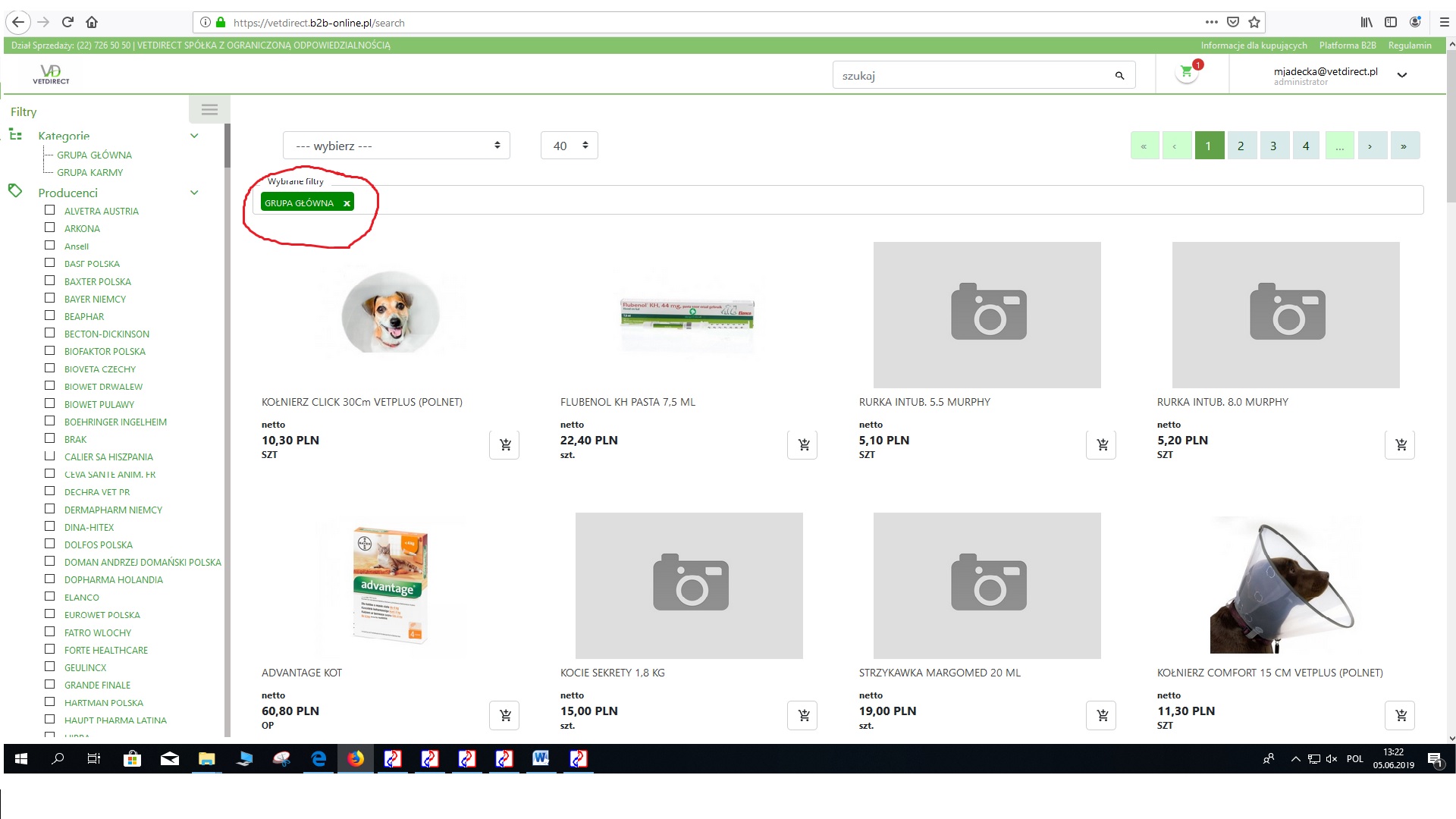This screenshot has width=1456, height=819.
Task: Select GRUPA KARMY category
Action: pos(89,172)
